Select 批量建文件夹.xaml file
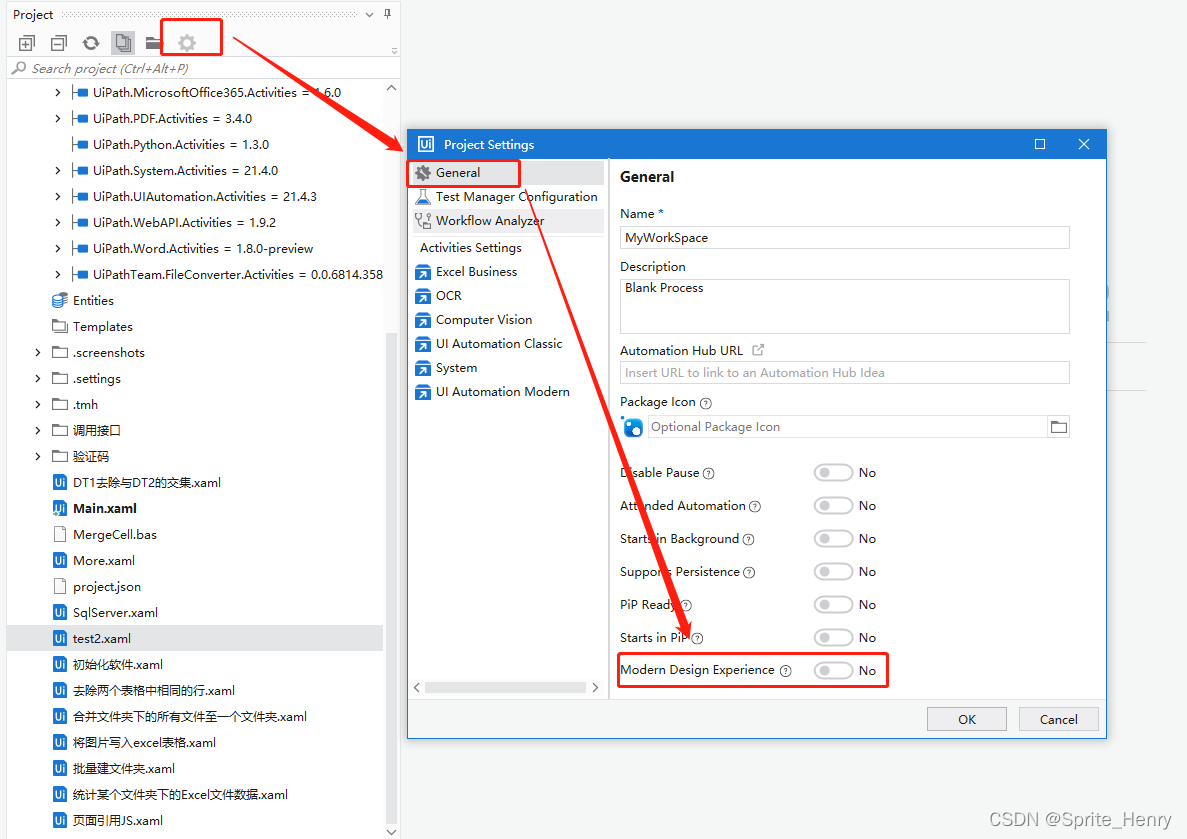The height and width of the screenshot is (839, 1187). pos(123,769)
